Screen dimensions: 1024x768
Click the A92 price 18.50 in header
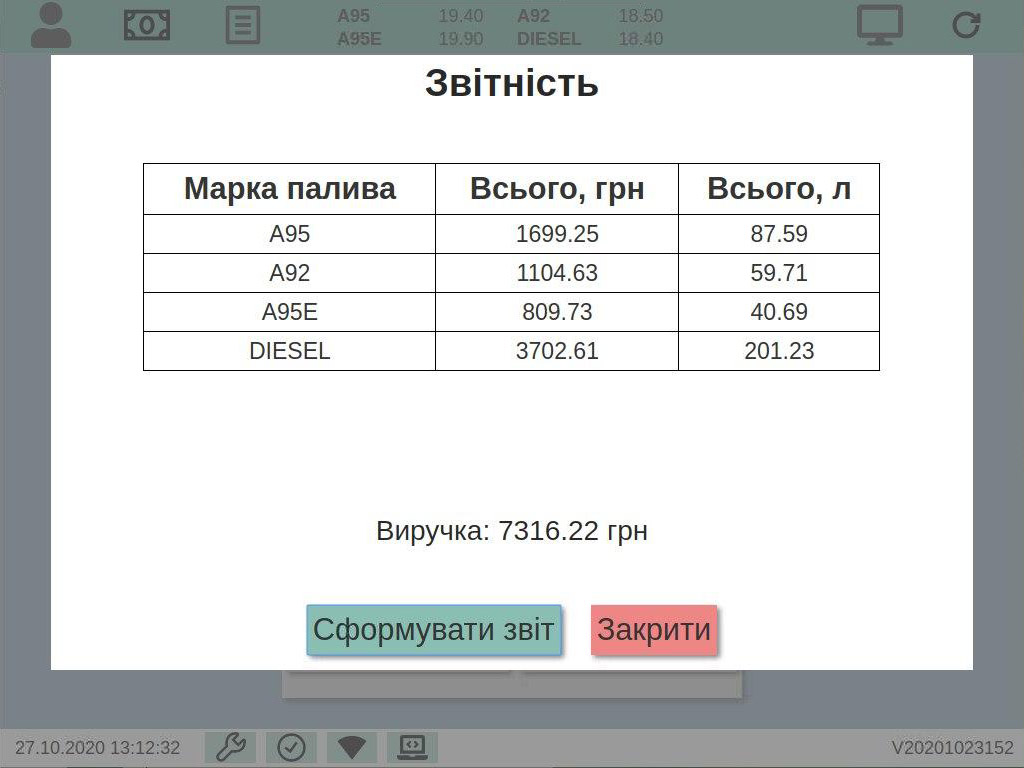pyautogui.click(x=641, y=16)
